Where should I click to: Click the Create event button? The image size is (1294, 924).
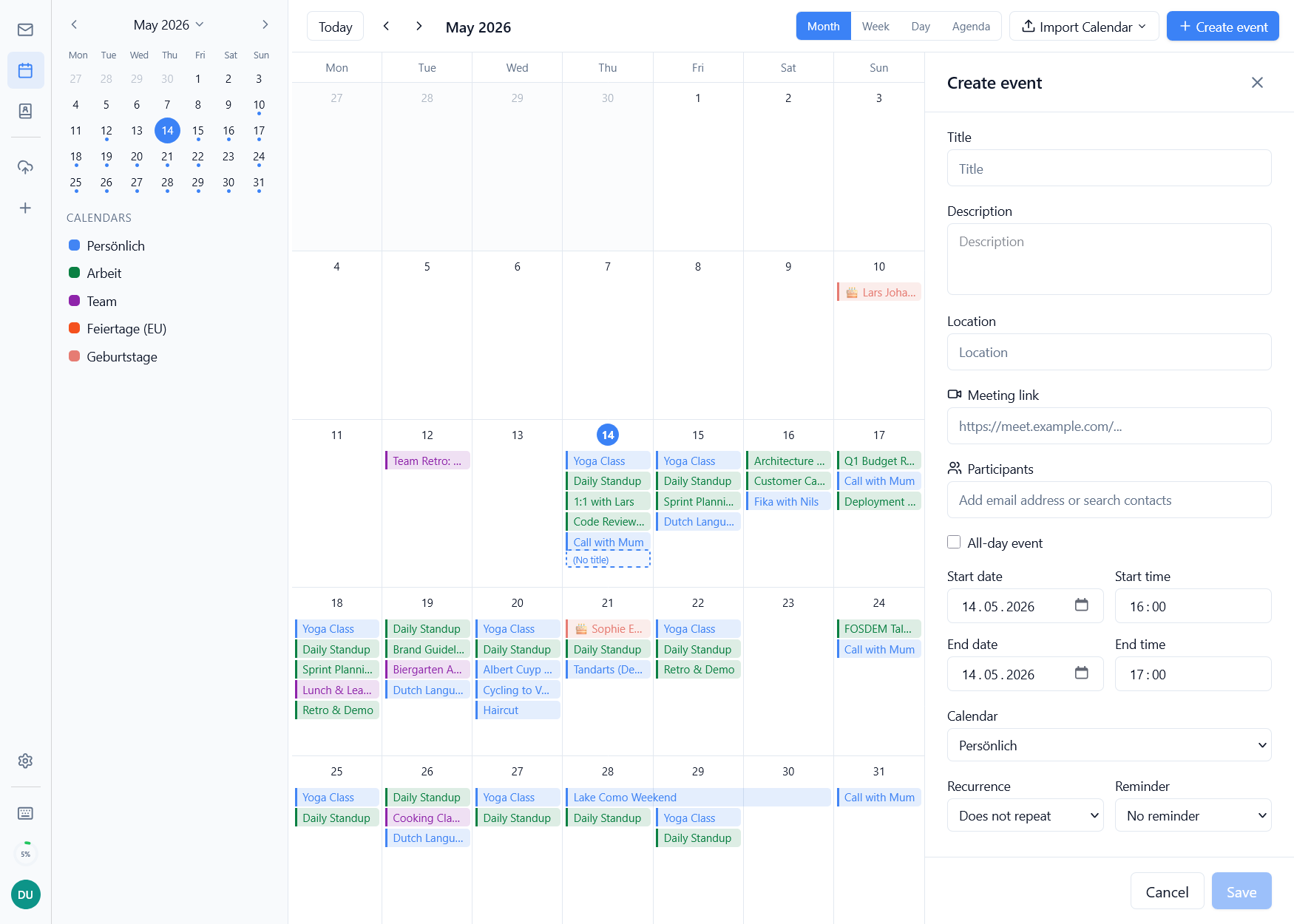pos(1222,27)
